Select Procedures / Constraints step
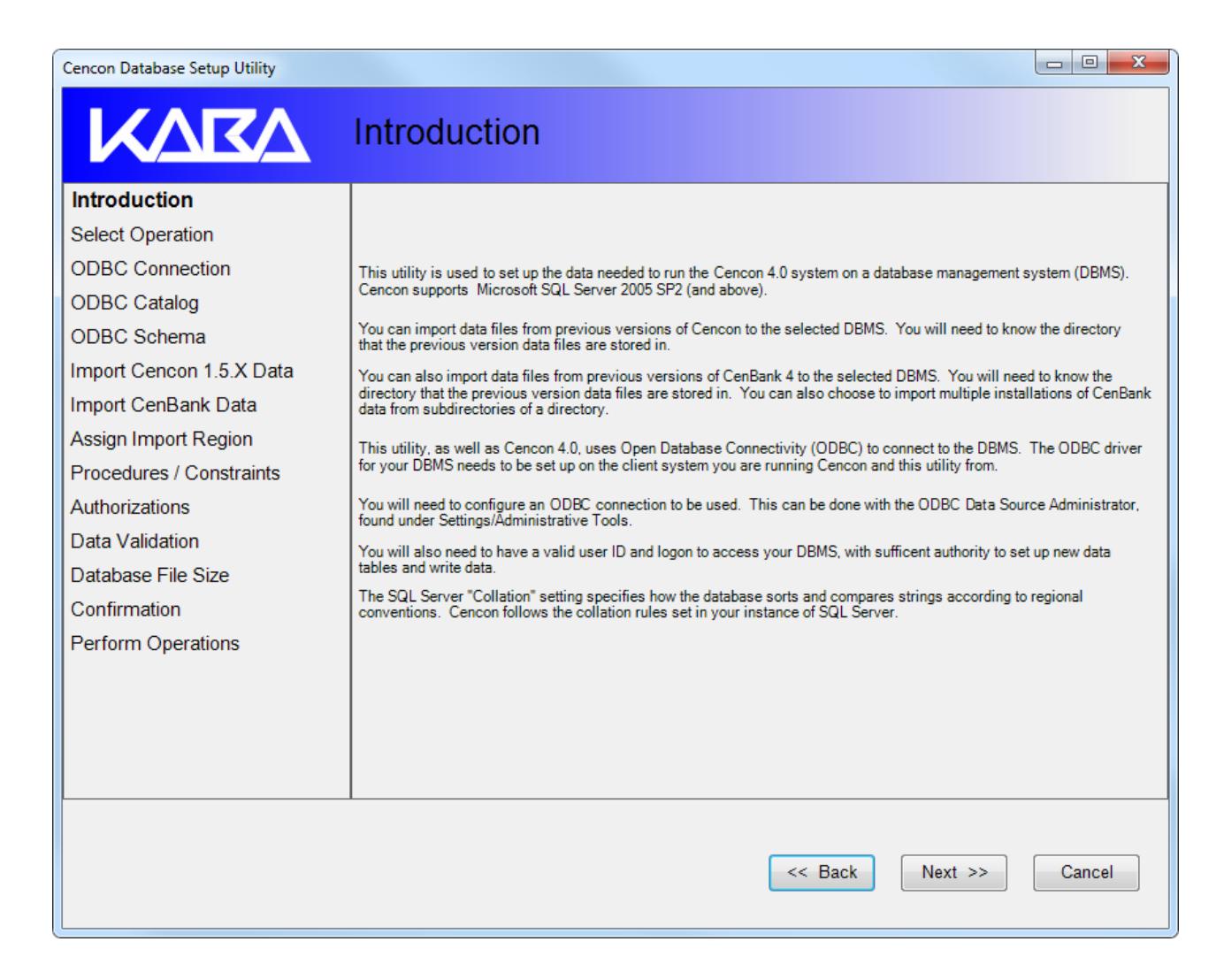This screenshot has height=980, width=1224. (175, 473)
